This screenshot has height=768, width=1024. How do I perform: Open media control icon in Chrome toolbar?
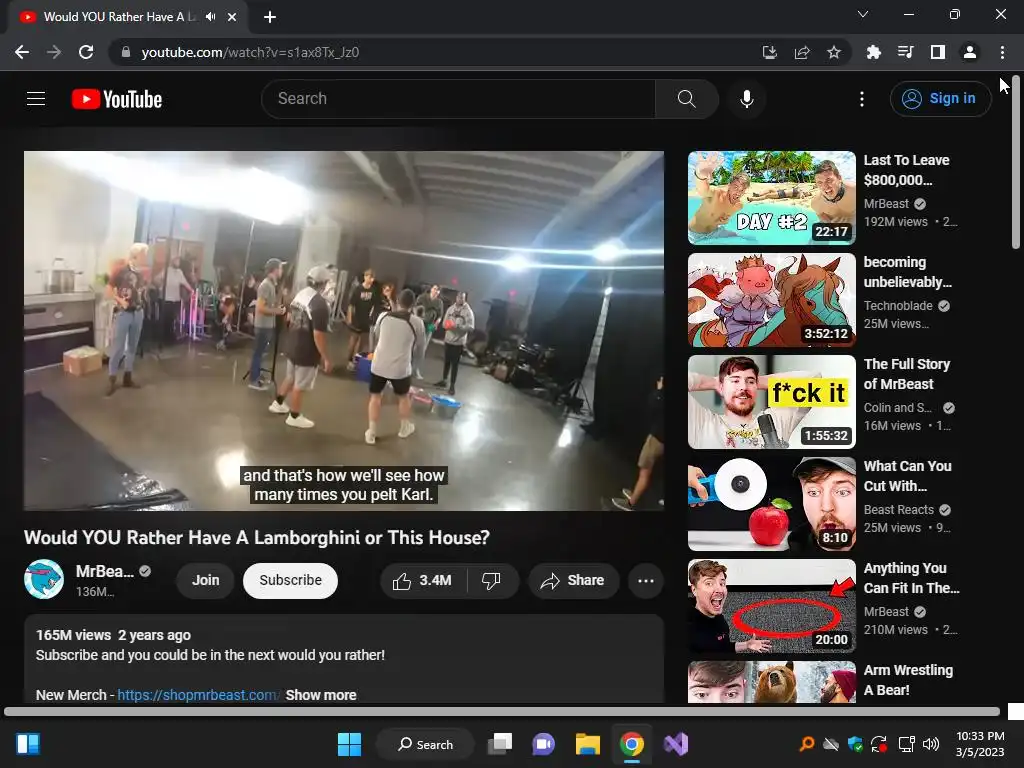[x=905, y=52]
